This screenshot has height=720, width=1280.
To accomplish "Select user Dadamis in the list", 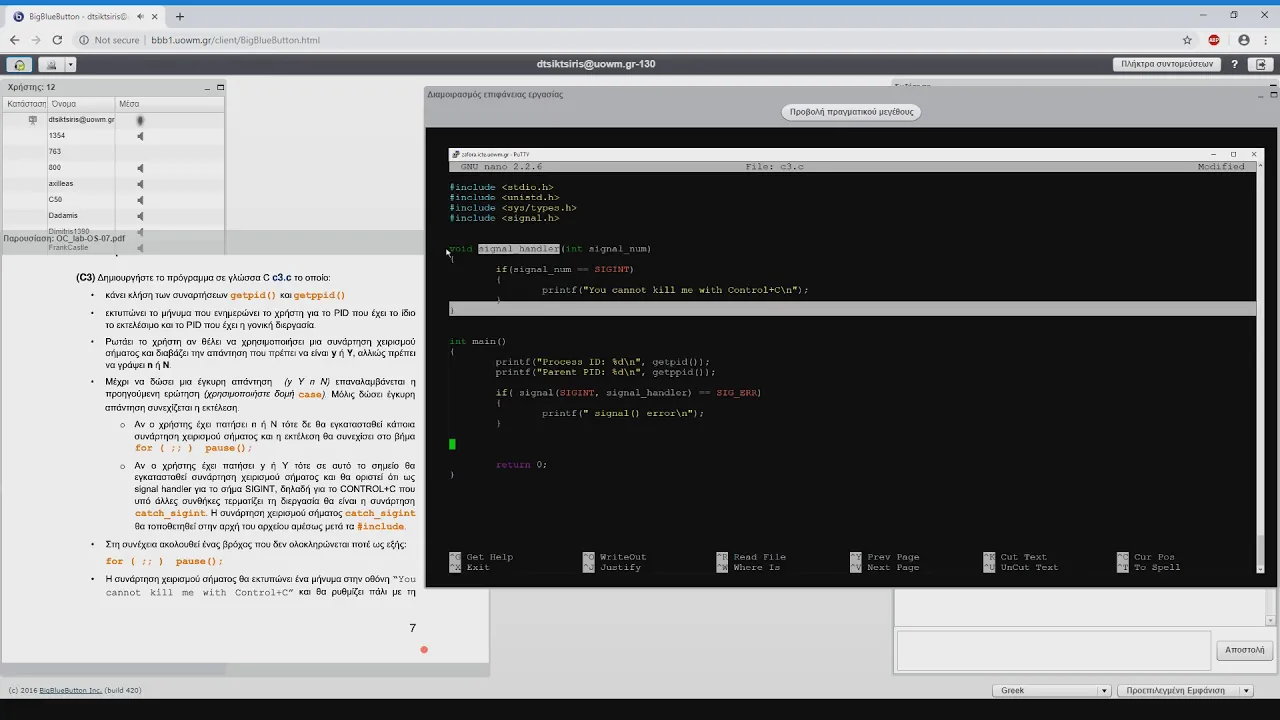I will click(x=114, y=216).
